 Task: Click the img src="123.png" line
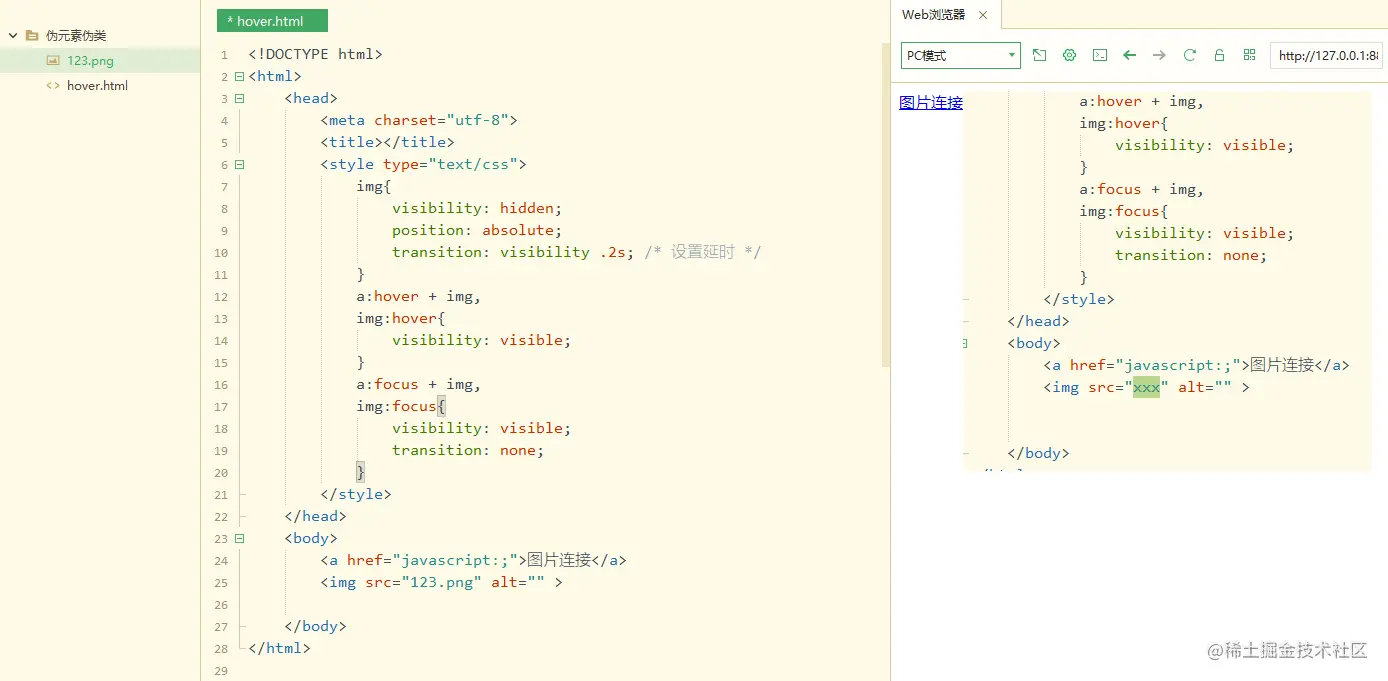pos(441,582)
